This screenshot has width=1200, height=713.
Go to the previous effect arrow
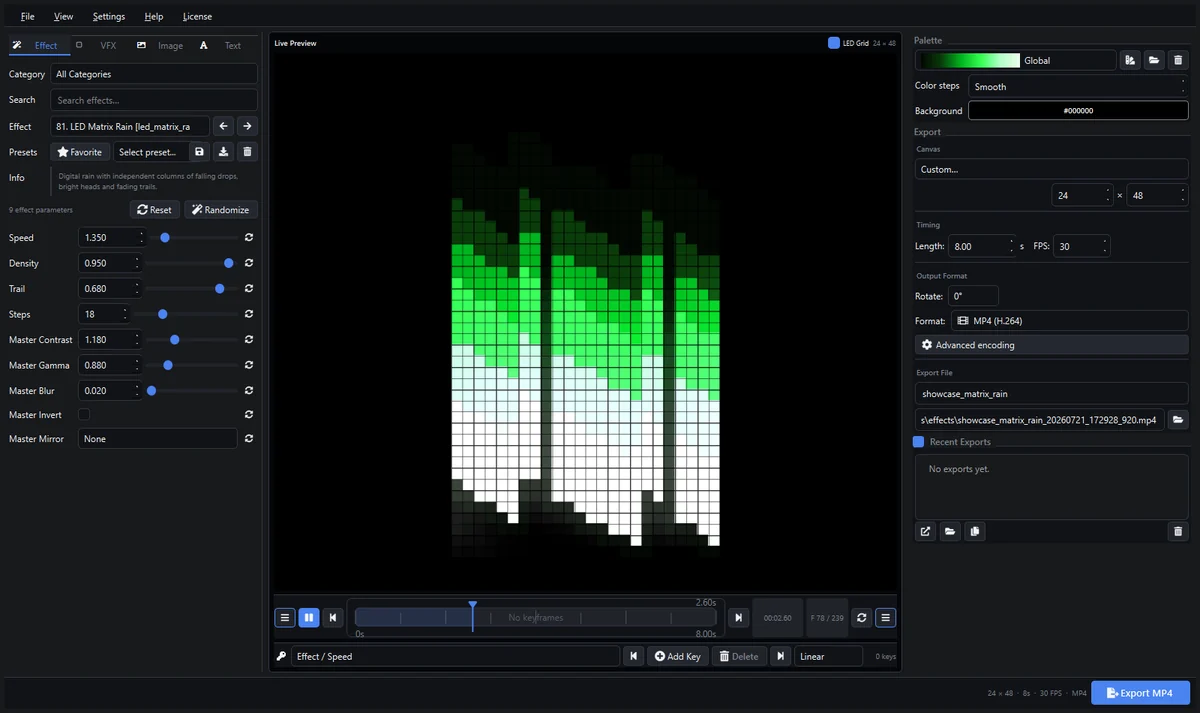(x=224, y=126)
